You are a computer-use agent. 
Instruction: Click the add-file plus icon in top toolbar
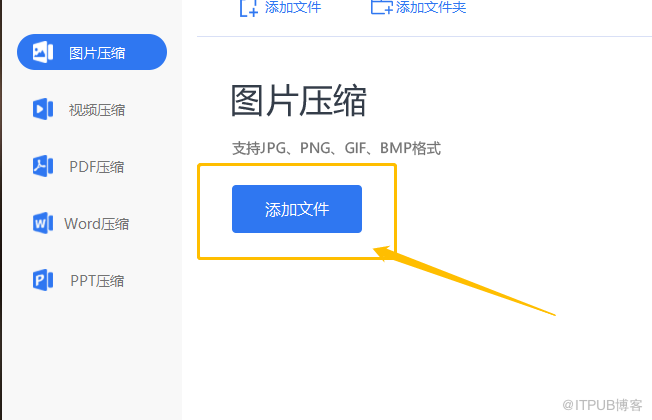pyautogui.click(x=249, y=7)
